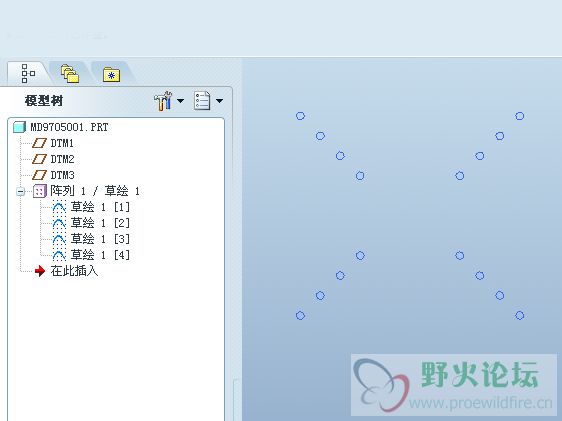Open the Favorites folder tab
The width and height of the screenshot is (562, 421).
(x=111, y=75)
